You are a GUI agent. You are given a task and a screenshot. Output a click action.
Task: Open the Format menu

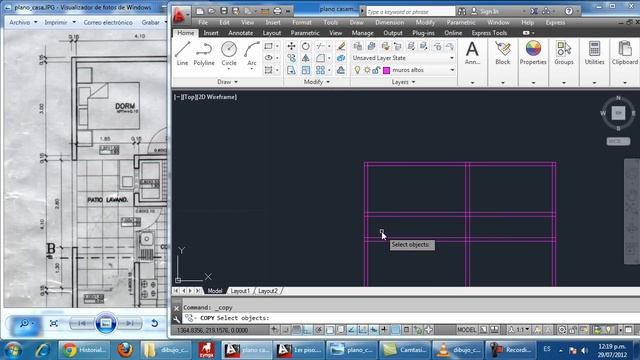[302, 22]
